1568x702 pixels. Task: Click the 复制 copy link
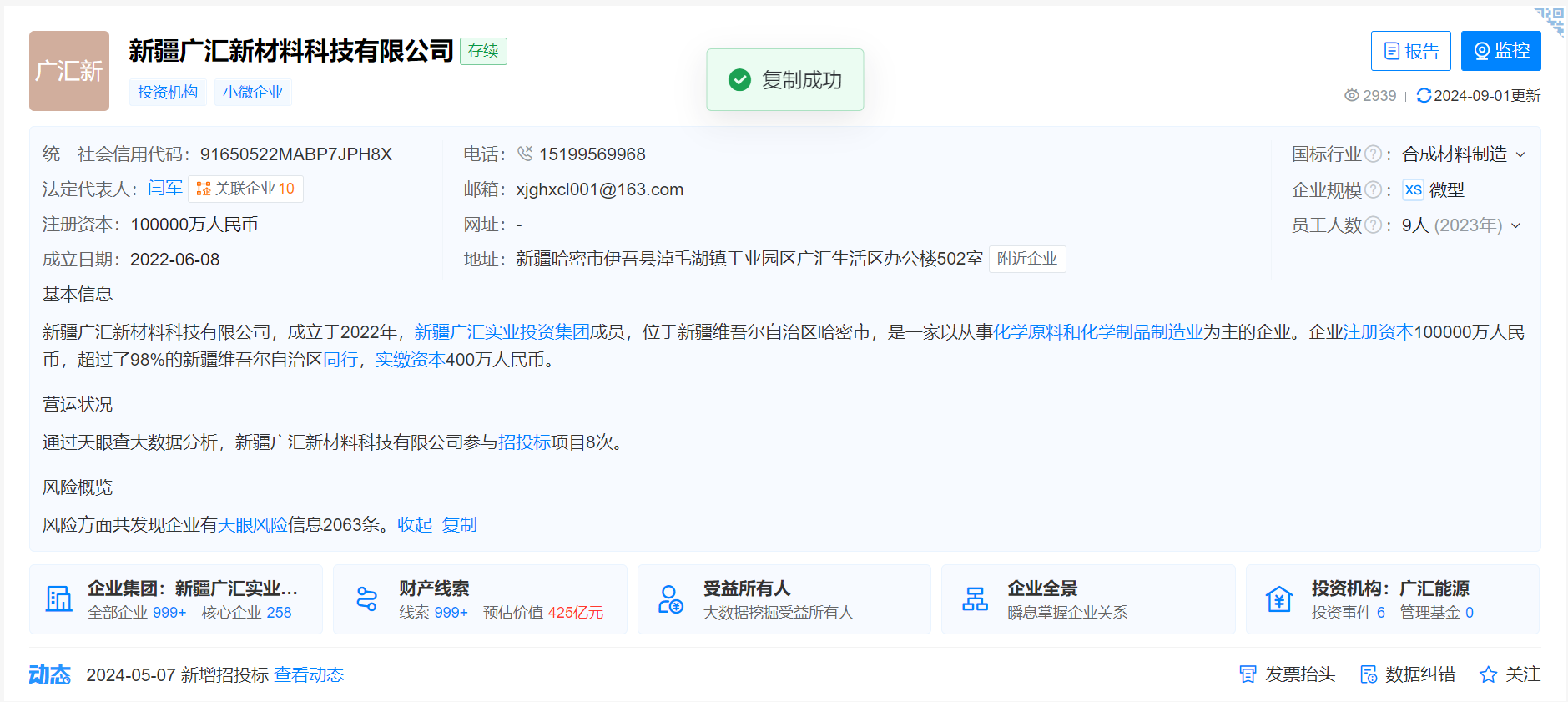pyautogui.click(x=459, y=525)
